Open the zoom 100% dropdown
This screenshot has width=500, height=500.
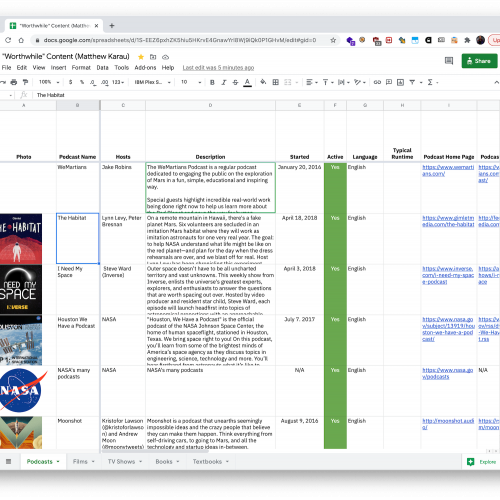tap(49, 82)
